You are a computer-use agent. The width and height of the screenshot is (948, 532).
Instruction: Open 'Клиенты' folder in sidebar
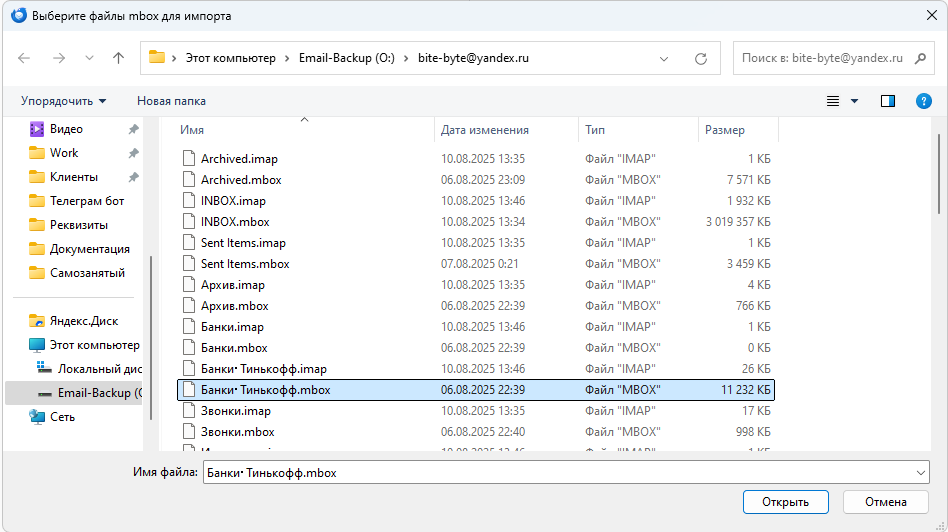[74, 177]
